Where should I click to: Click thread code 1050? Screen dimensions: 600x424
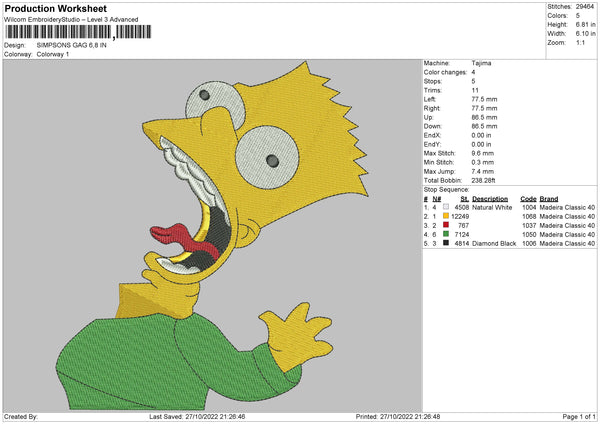coord(529,234)
